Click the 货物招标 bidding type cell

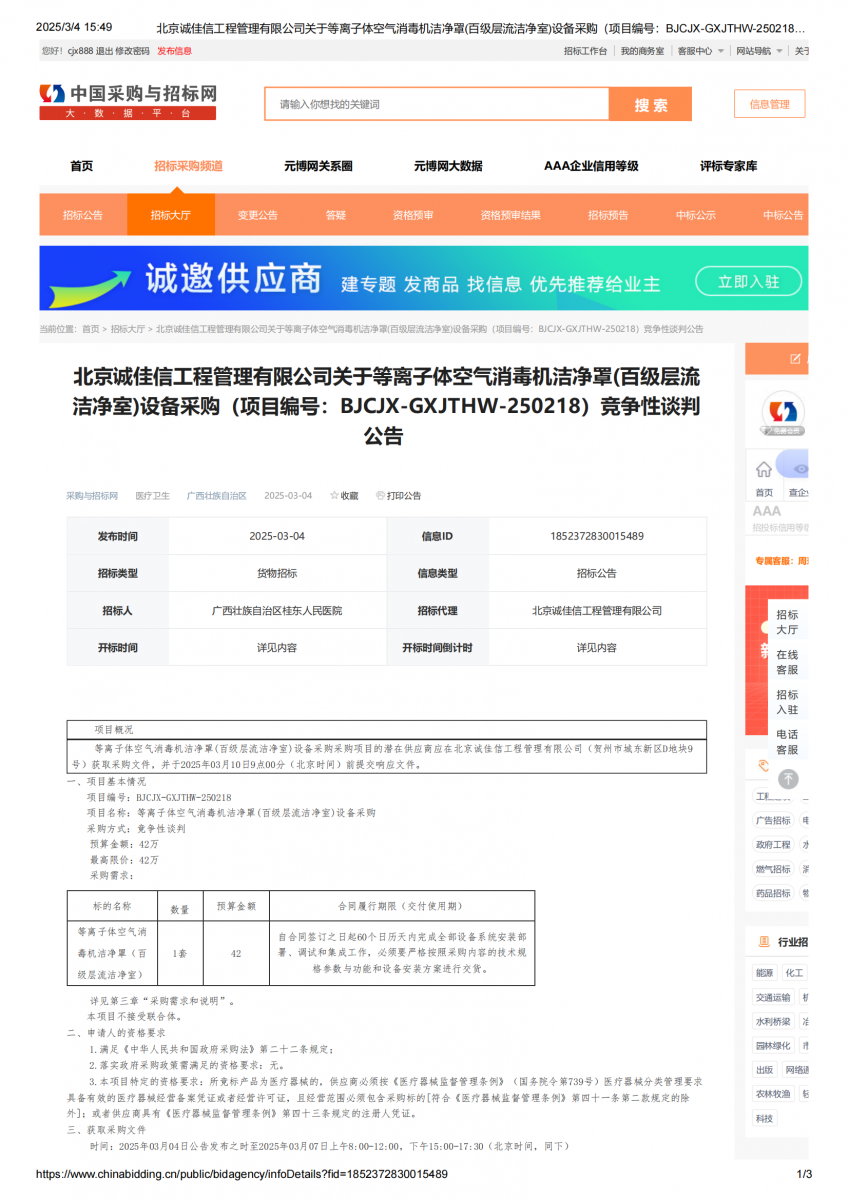tap(277, 573)
